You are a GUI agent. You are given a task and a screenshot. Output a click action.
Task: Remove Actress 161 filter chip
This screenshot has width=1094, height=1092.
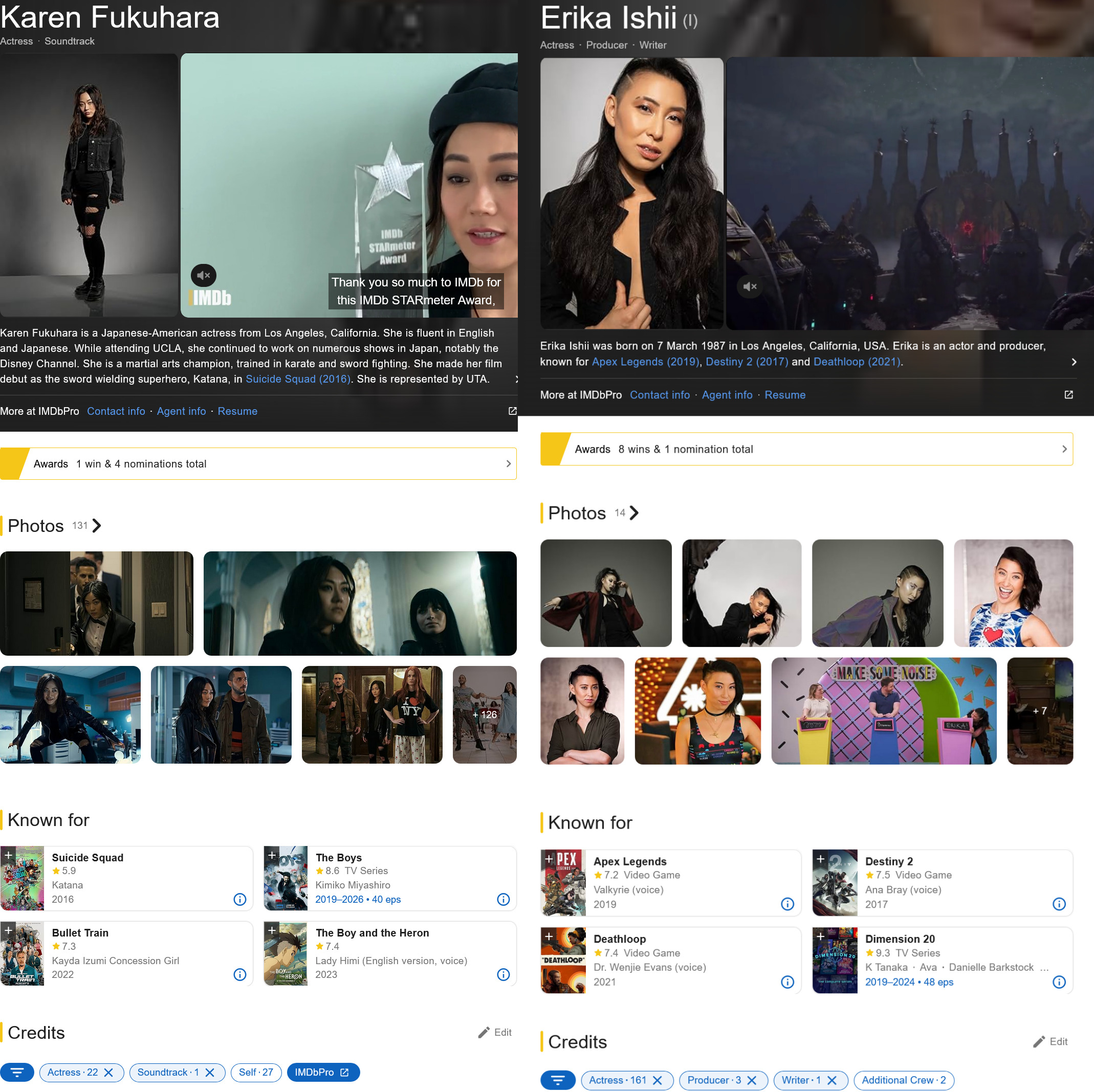point(658,1080)
